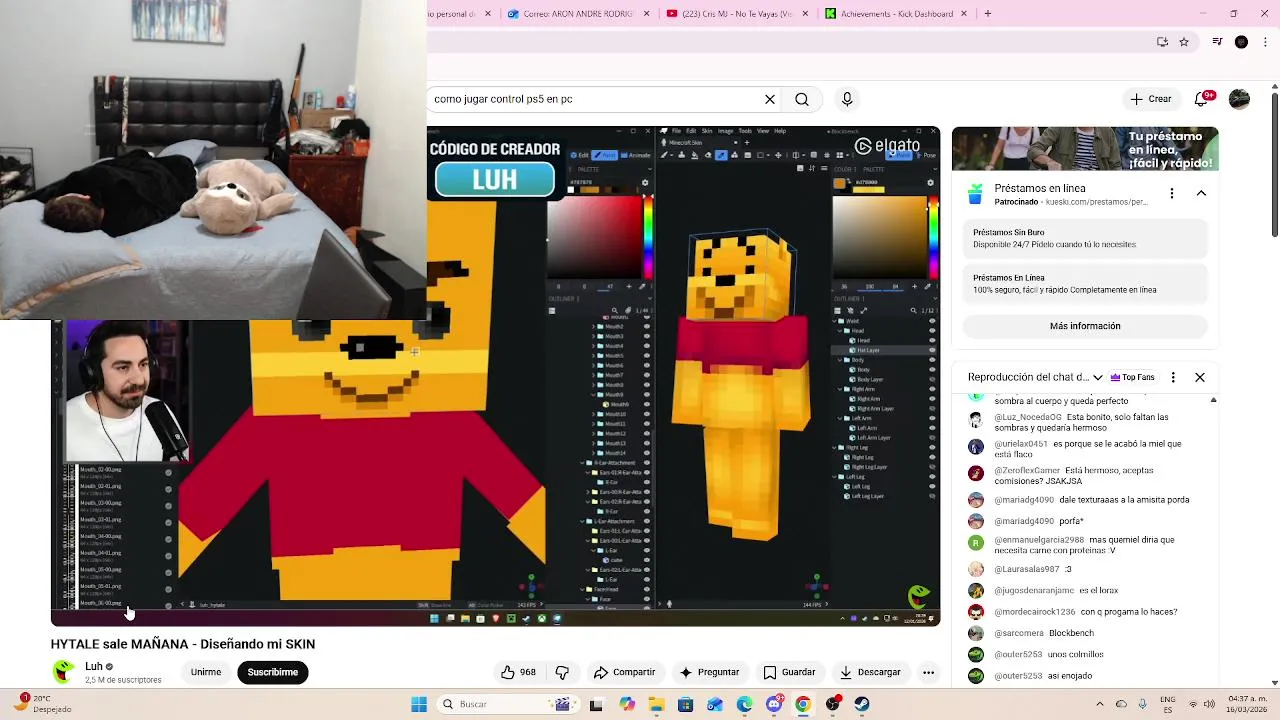
Task: Click the Chrome icon in the taskbar
Action: tap(803, 704)
